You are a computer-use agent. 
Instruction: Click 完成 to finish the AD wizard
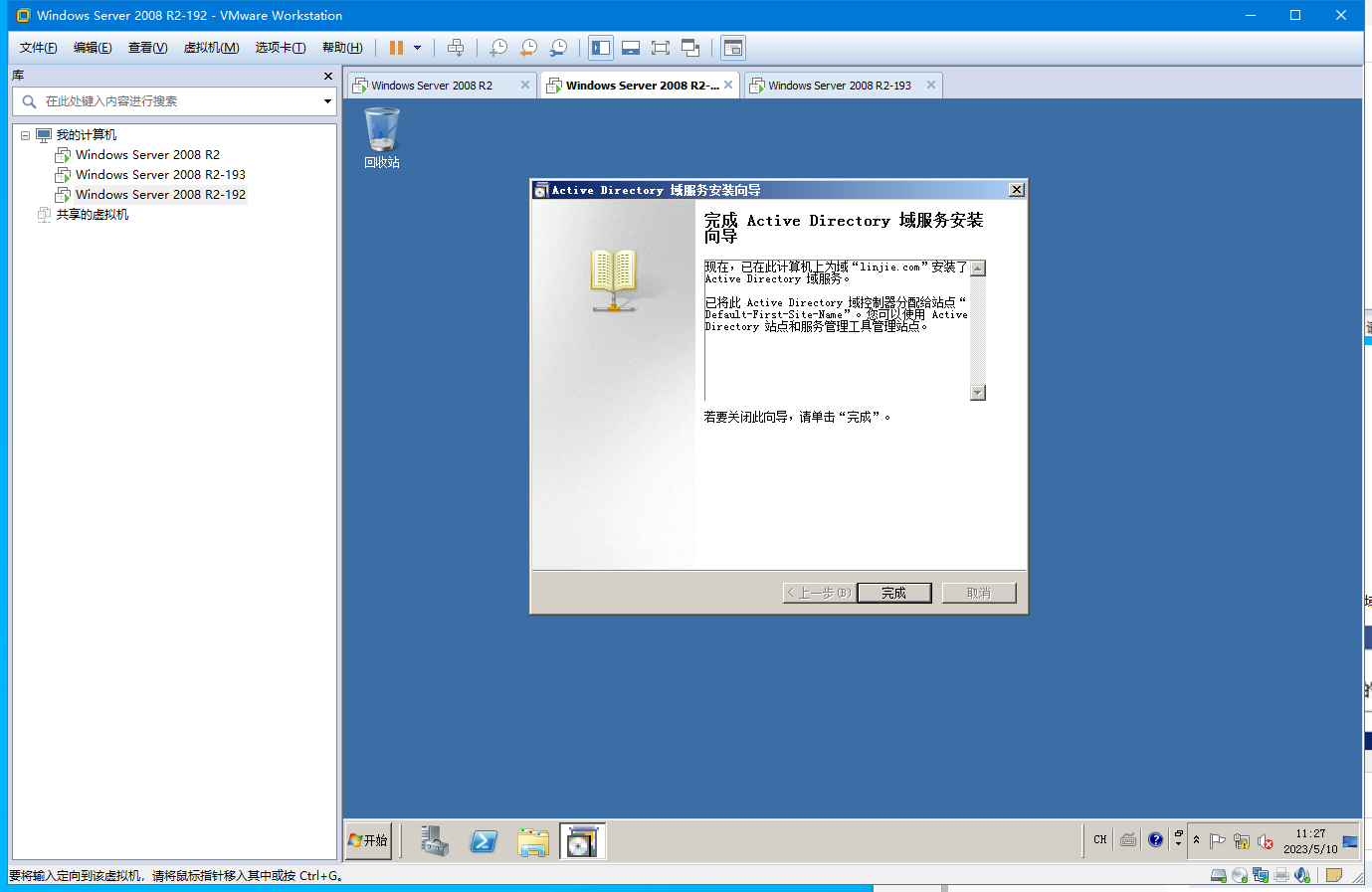894,593
